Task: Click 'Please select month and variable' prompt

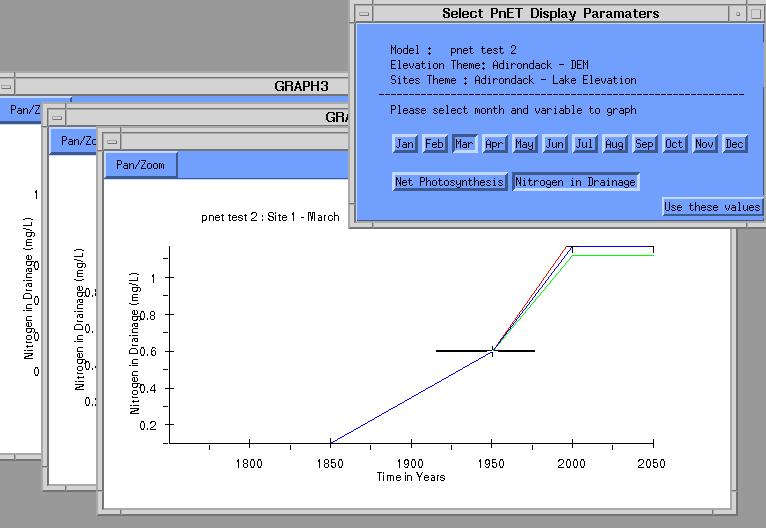Action: click(x=513, y=110)
